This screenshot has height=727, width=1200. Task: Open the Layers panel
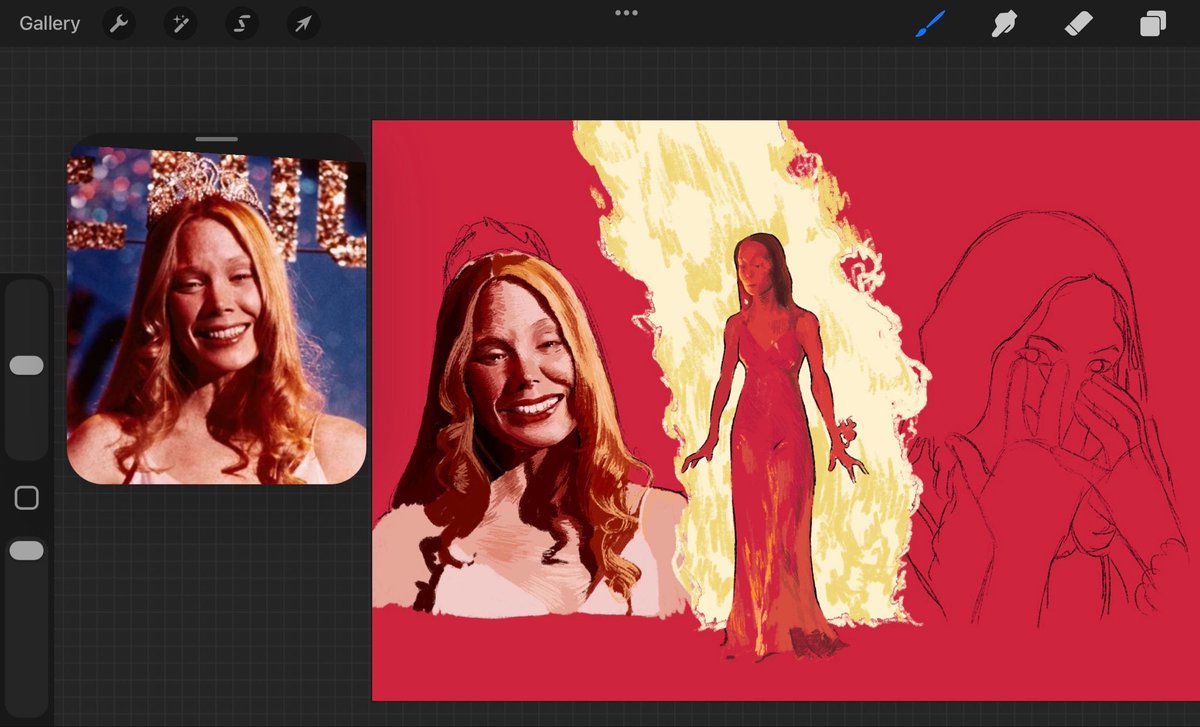tap(1153, 23)
